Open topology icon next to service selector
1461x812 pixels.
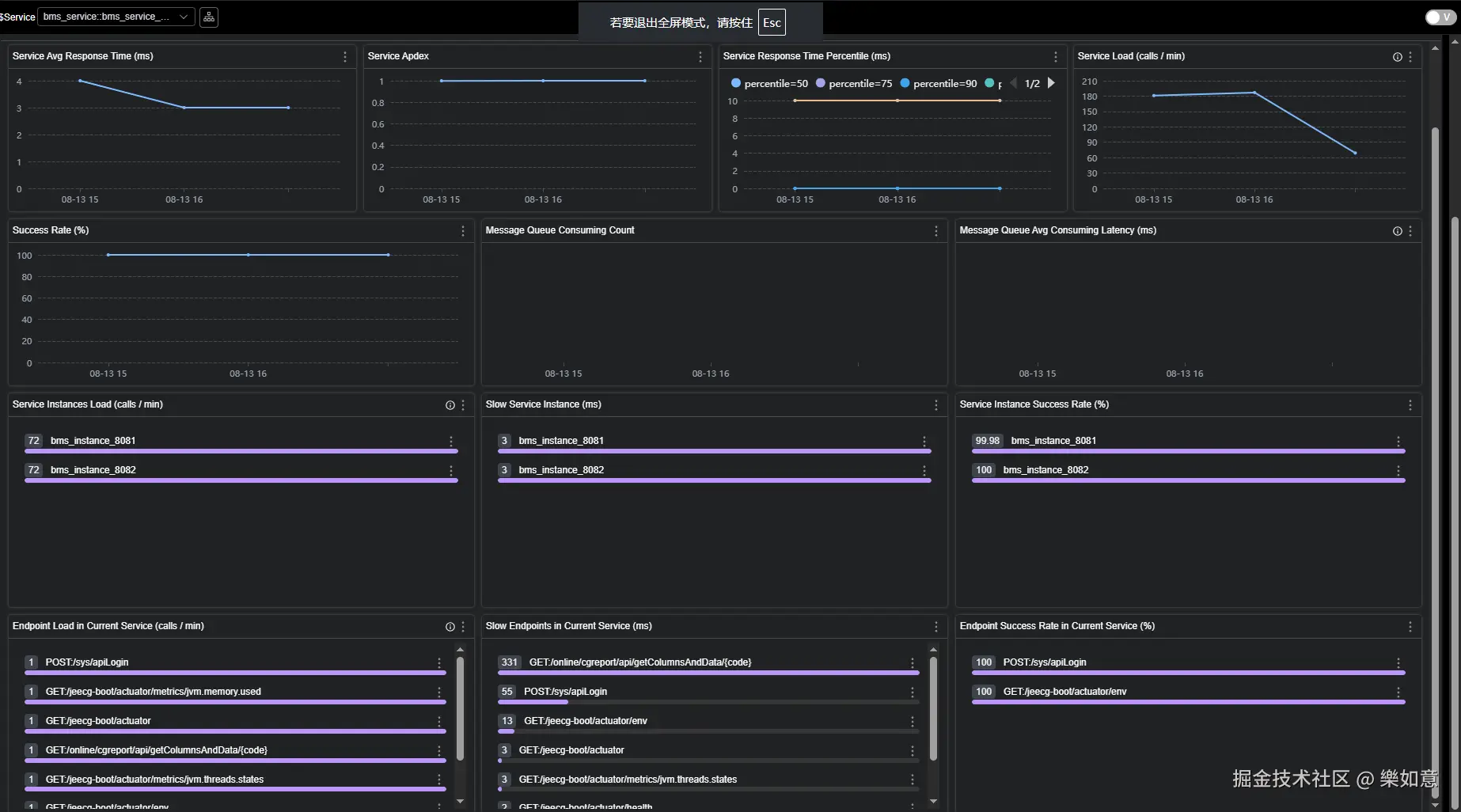click(x=209, y=17)
